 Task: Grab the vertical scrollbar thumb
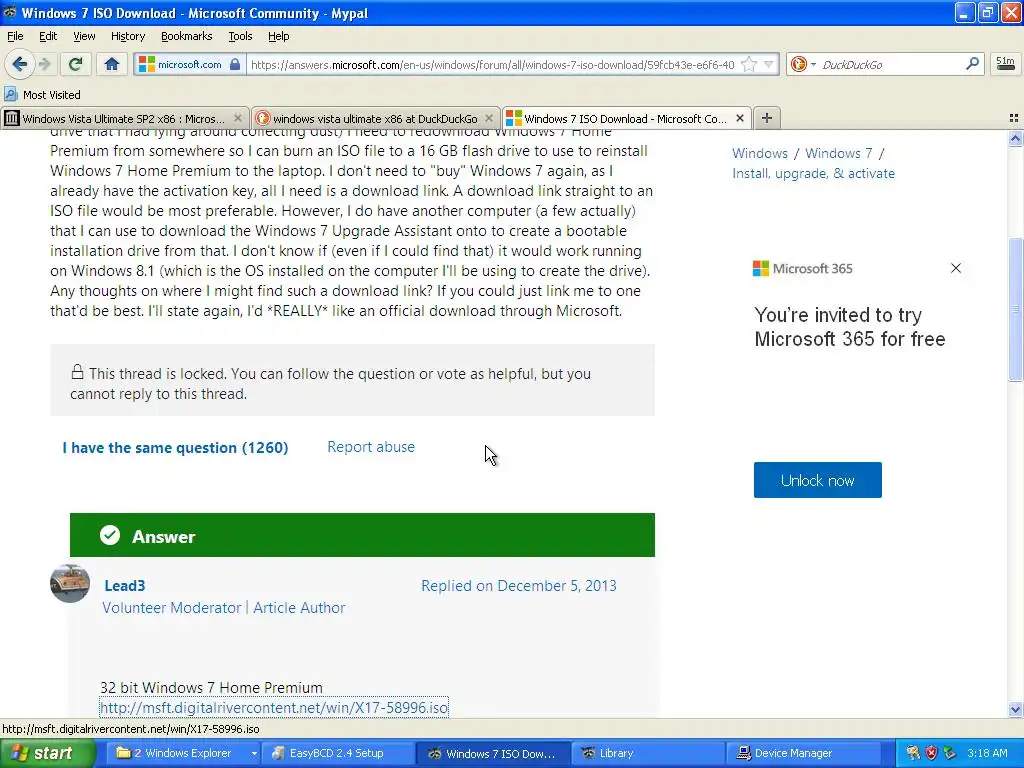pos(1015,309)
